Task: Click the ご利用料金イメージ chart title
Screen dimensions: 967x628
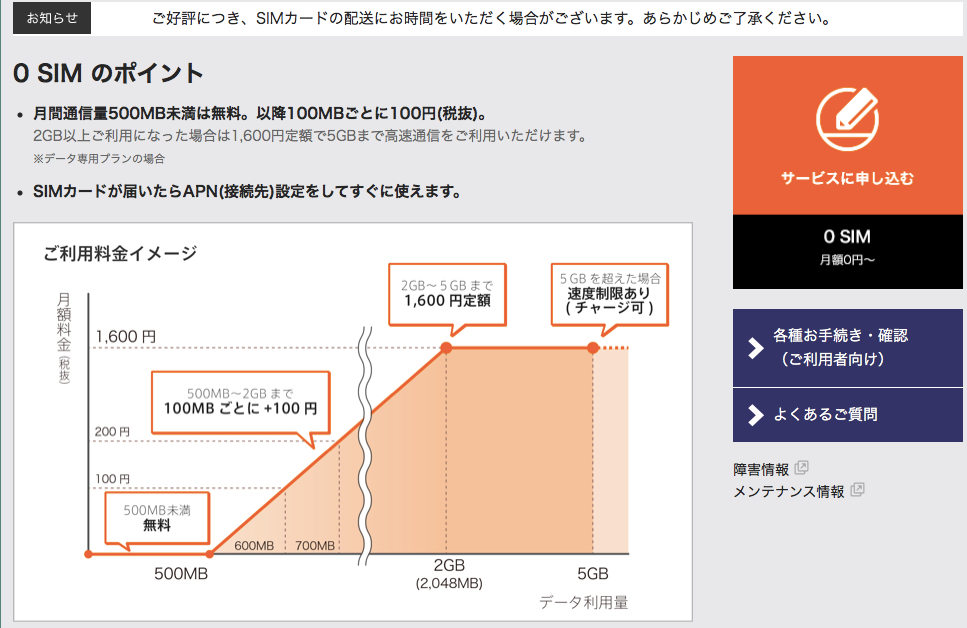Action: [120, 253]
